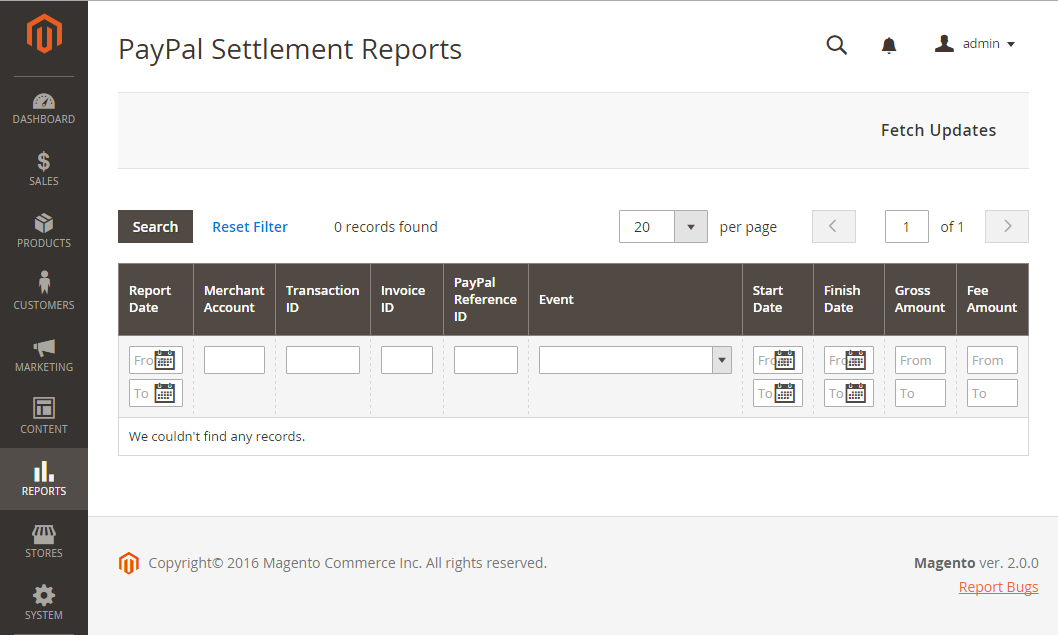Image resolution: width=1058 pixels, height=635 pixels.
Task: Open the Reports sidebar section
Action: (44, 478)
